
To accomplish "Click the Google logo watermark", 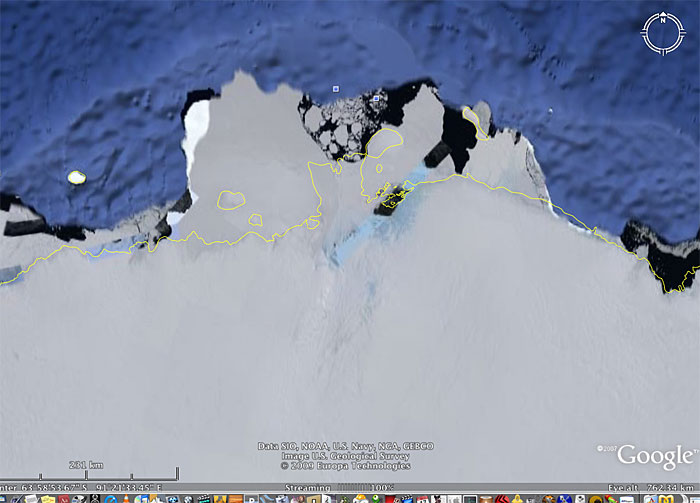I will [x=655, y=457].
